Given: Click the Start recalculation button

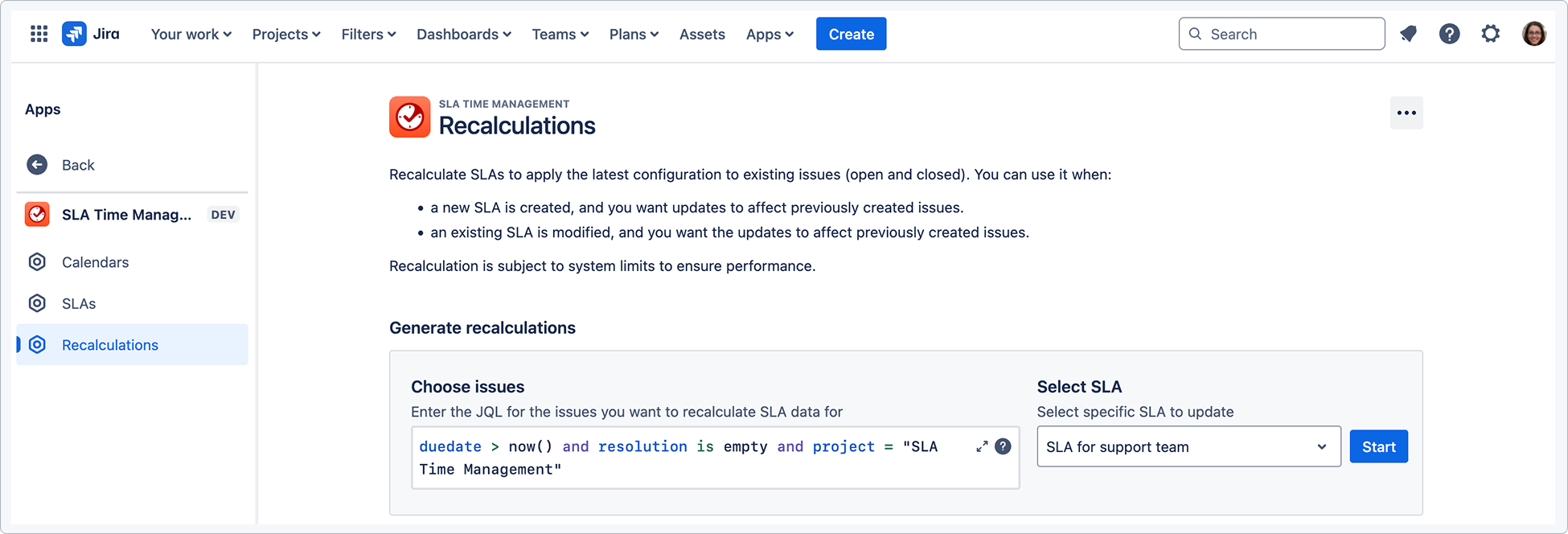Looking at the screenshot, I should coord(1378,446).
